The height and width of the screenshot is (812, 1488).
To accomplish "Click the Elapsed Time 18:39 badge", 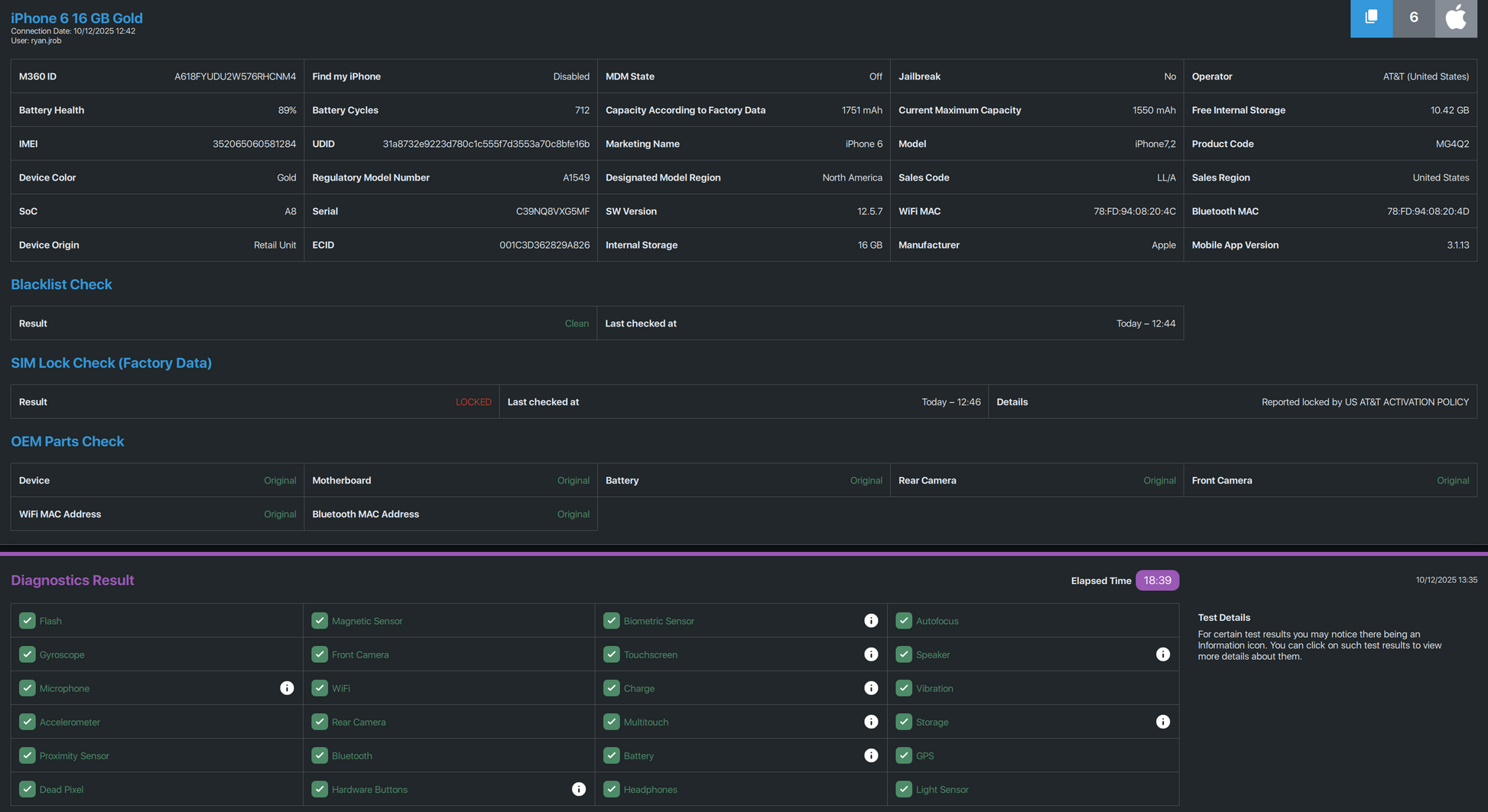I will [1157, 580].
